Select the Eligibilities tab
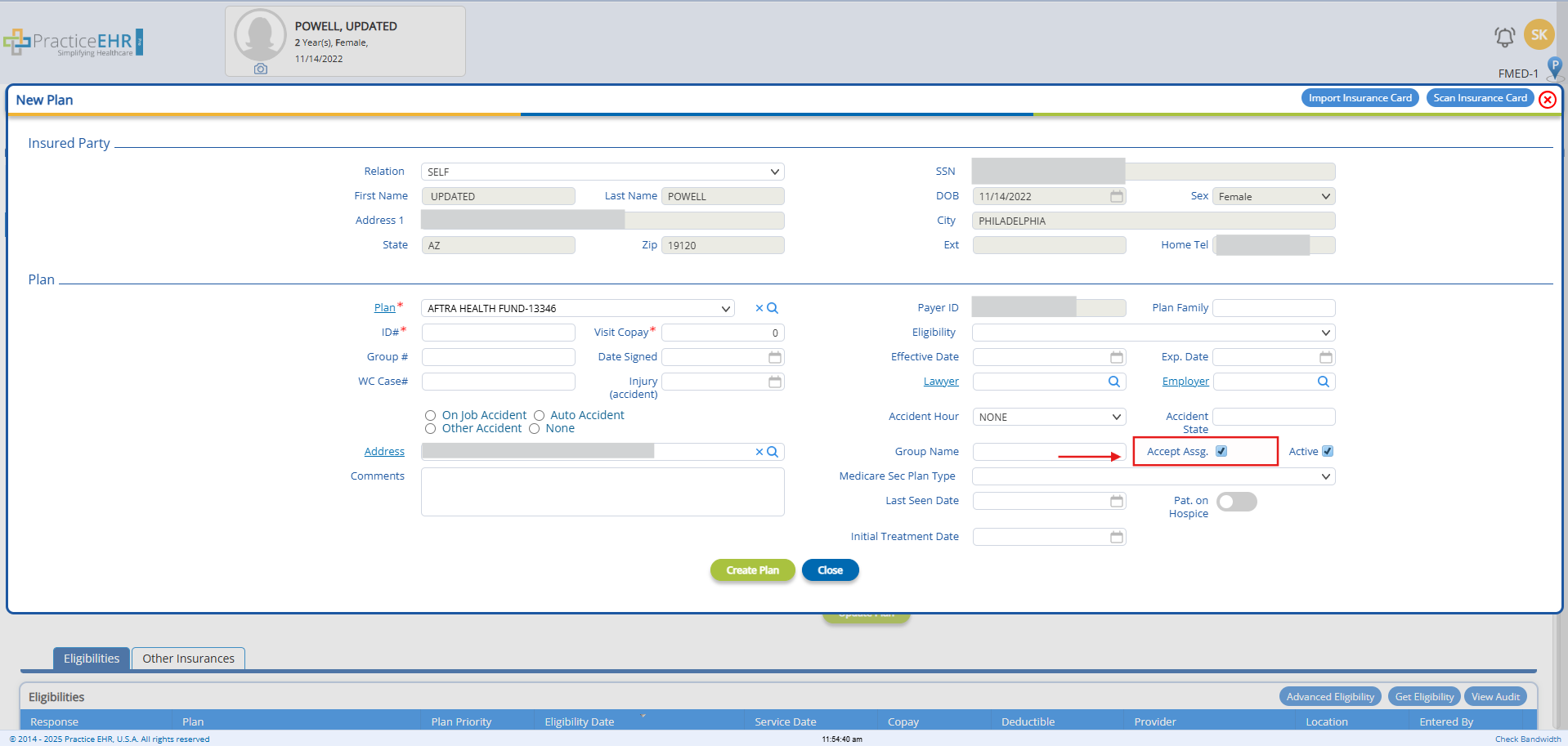 (92, 659)
